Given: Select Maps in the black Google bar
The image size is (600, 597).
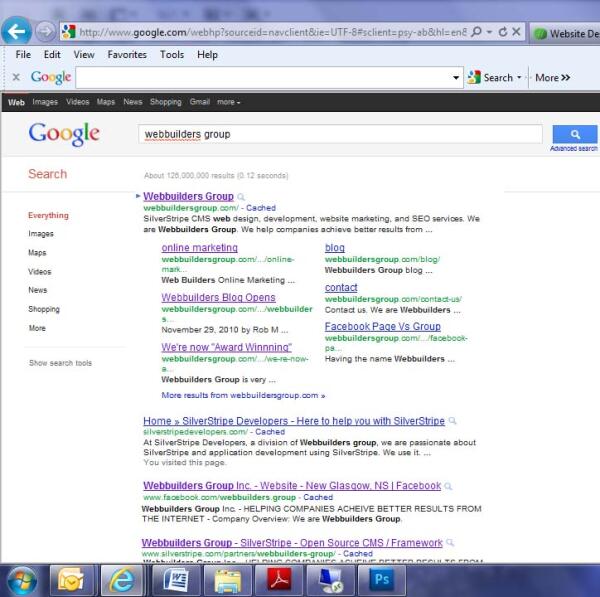Looking at the screenshot, I should [106, 102].
